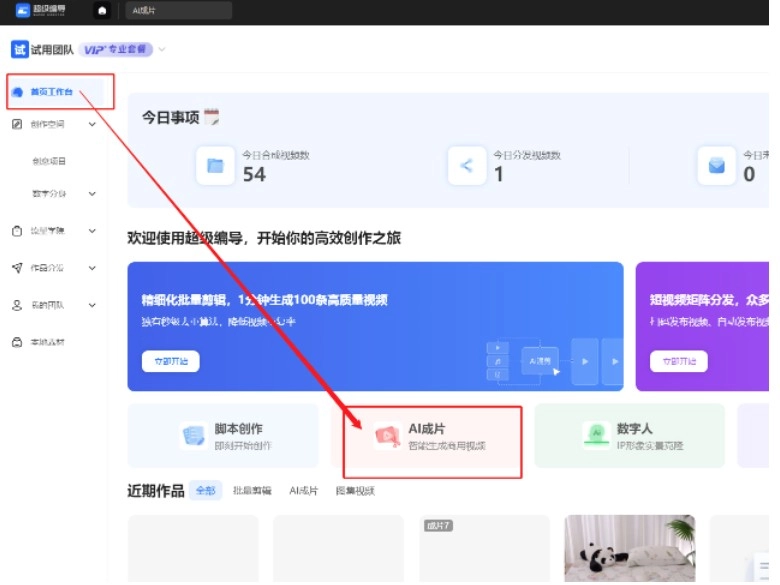Click the 超级编导 logo in the top-left corner

tap(38, 11)
